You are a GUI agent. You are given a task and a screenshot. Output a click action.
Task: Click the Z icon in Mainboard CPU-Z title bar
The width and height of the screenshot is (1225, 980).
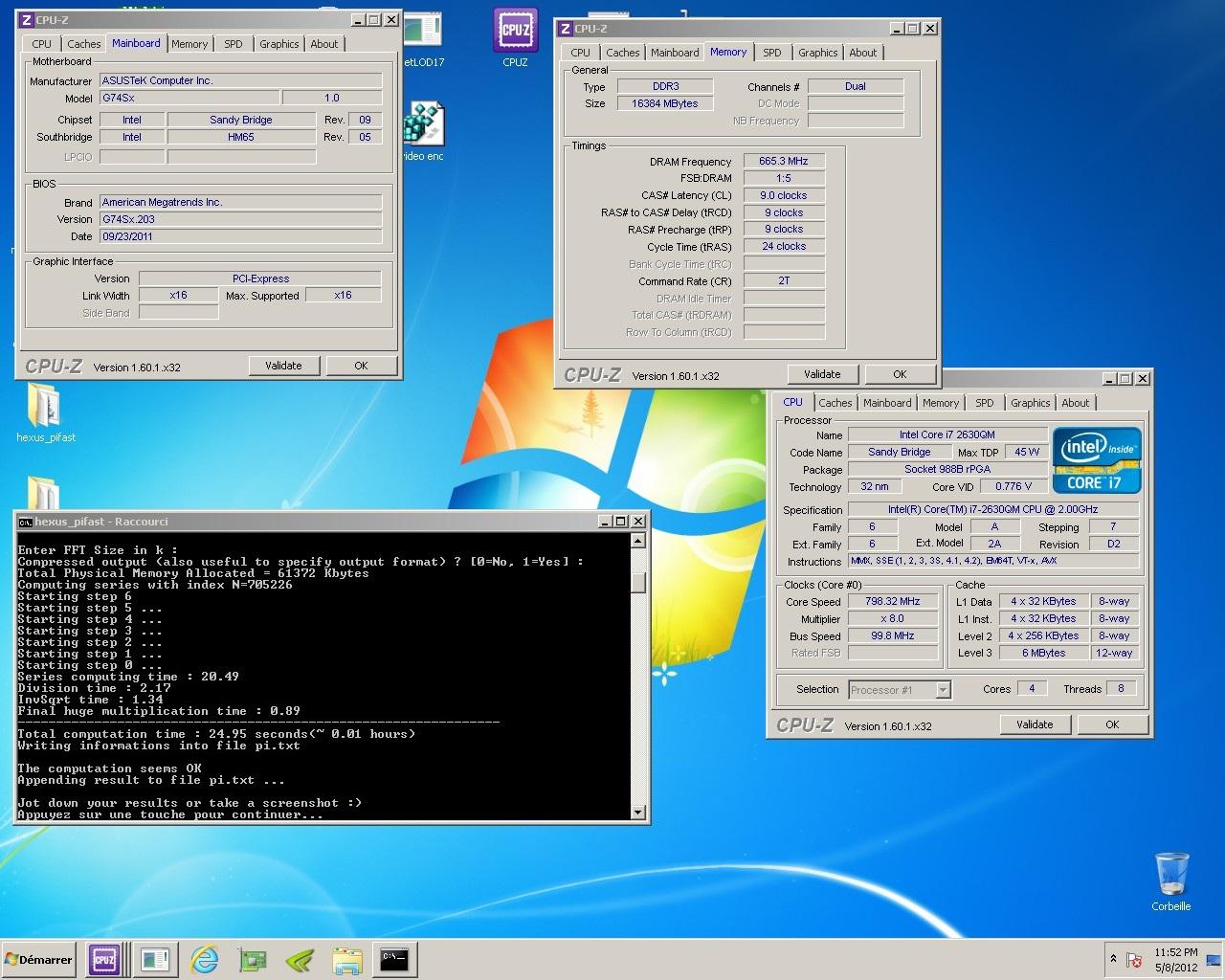(27, 20)
